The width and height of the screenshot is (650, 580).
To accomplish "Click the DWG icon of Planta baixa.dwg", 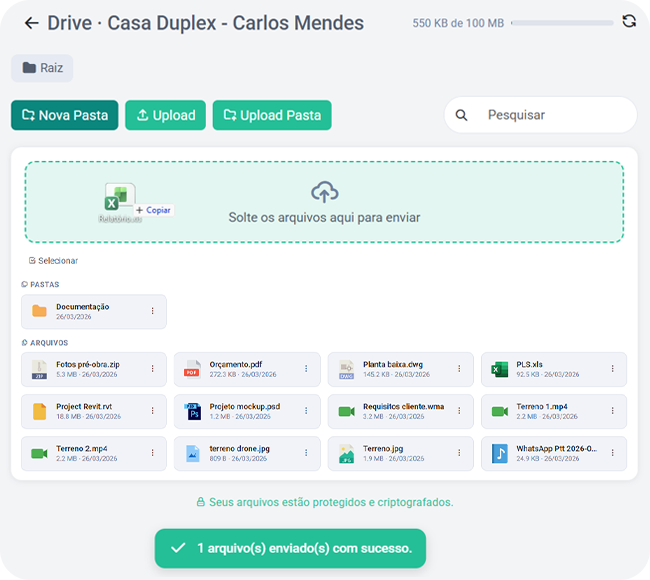I will click(346, 369).
